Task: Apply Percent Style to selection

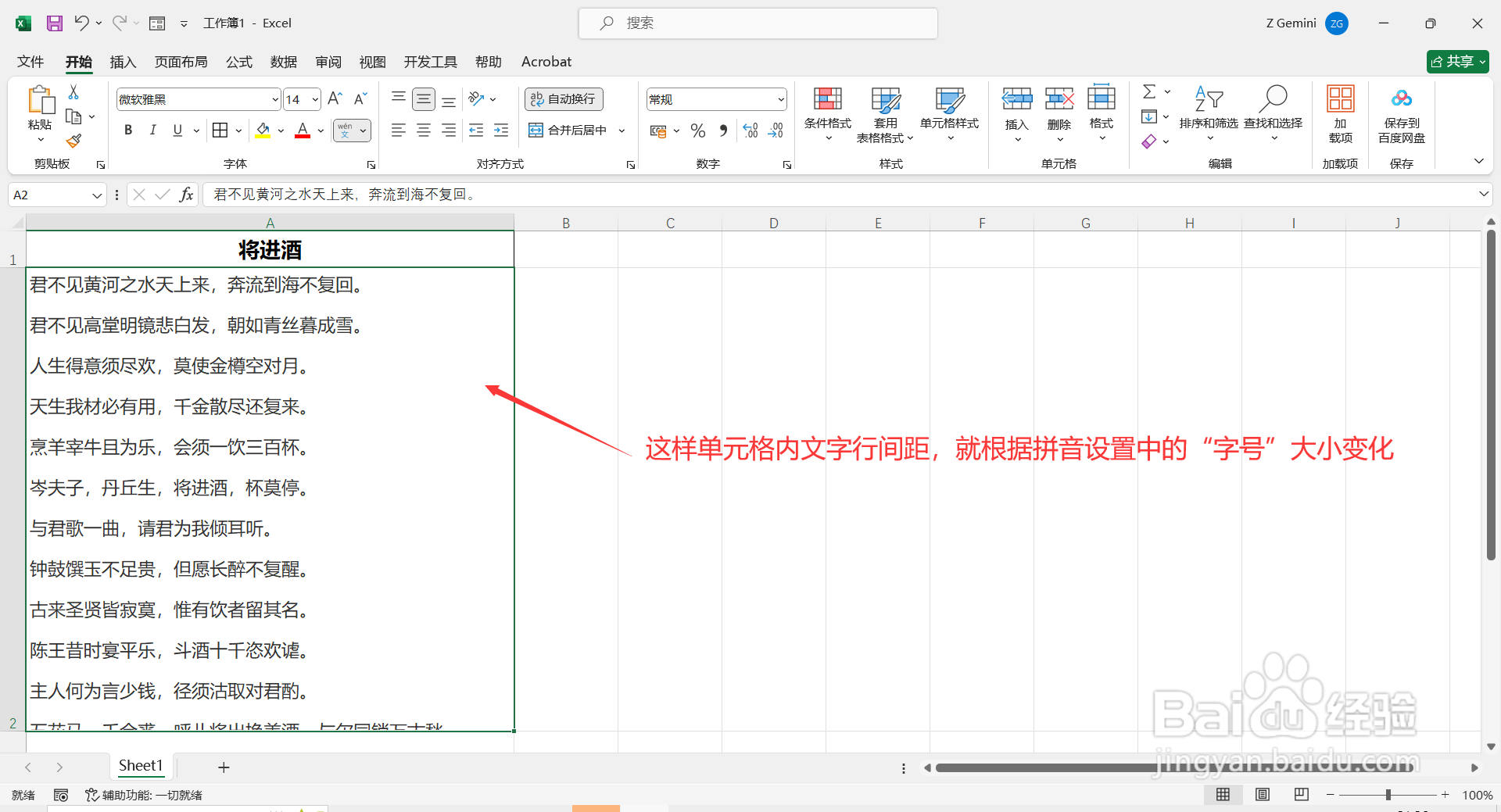Action: tap(698, 131)
